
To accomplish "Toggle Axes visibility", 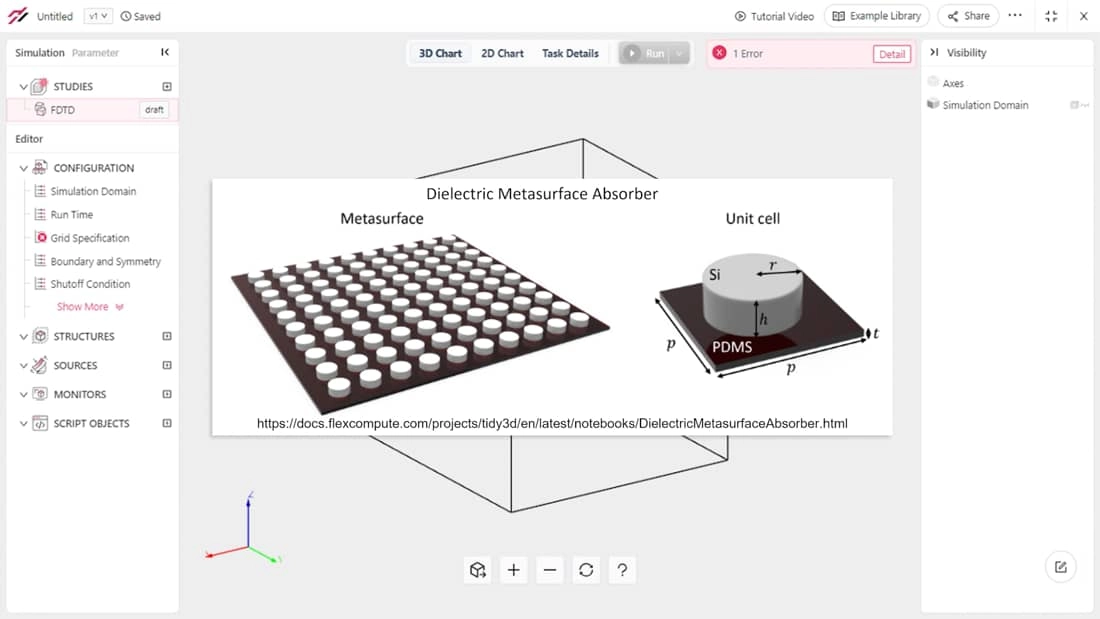I will pyautogui.click(x=933, y=83).
